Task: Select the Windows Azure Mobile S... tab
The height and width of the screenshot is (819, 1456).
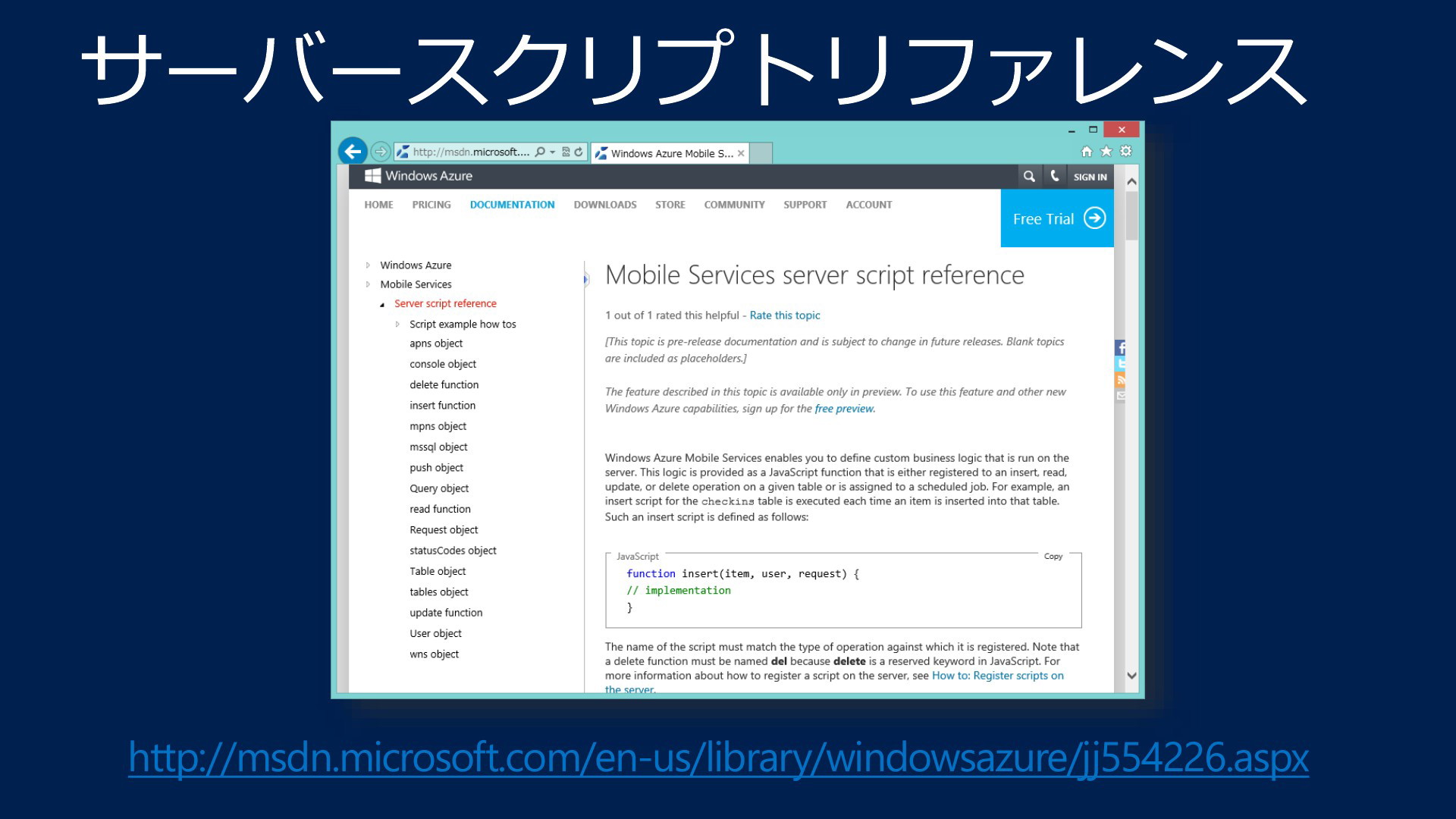Action: pyautogui.click(x=670, y=153)
